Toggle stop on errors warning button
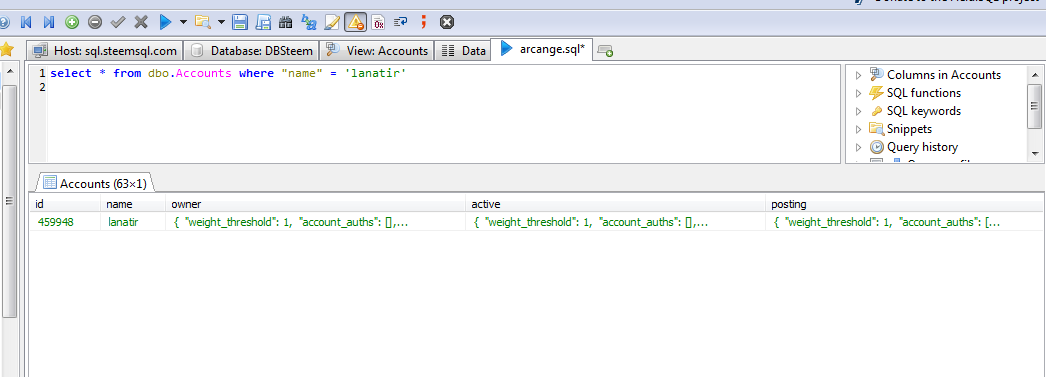Viewport: 1046px width, 377px height. 356,22
